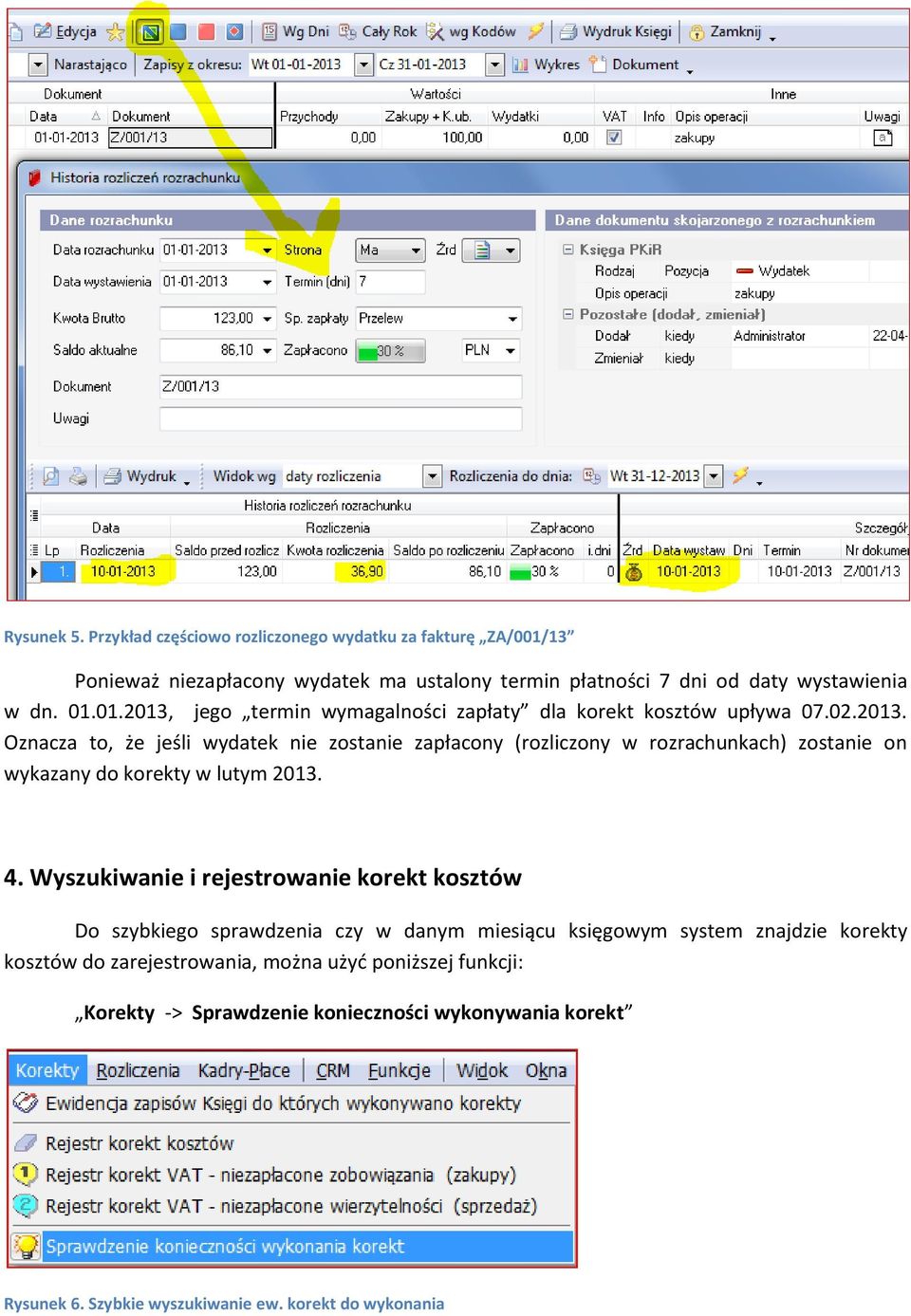Click the Dokument Z/001/13 input field
This screenshot has width=911, height=1316.
[341, 386]
